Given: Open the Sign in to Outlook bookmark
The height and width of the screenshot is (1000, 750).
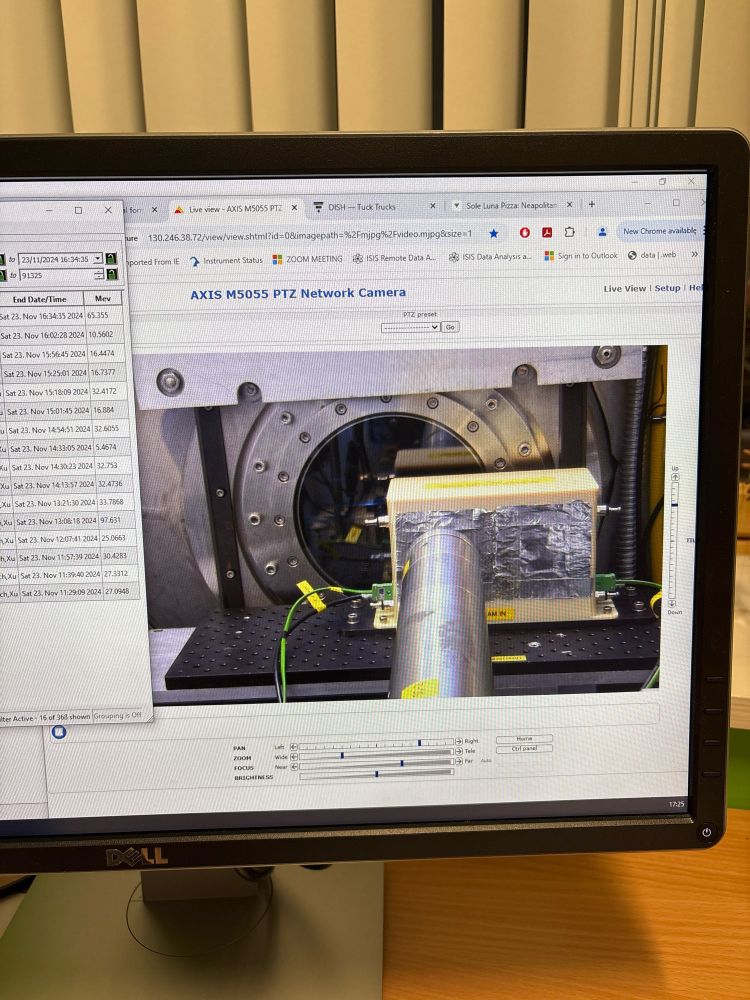Looking at the screenshot, I should click(x=581, y=256).
